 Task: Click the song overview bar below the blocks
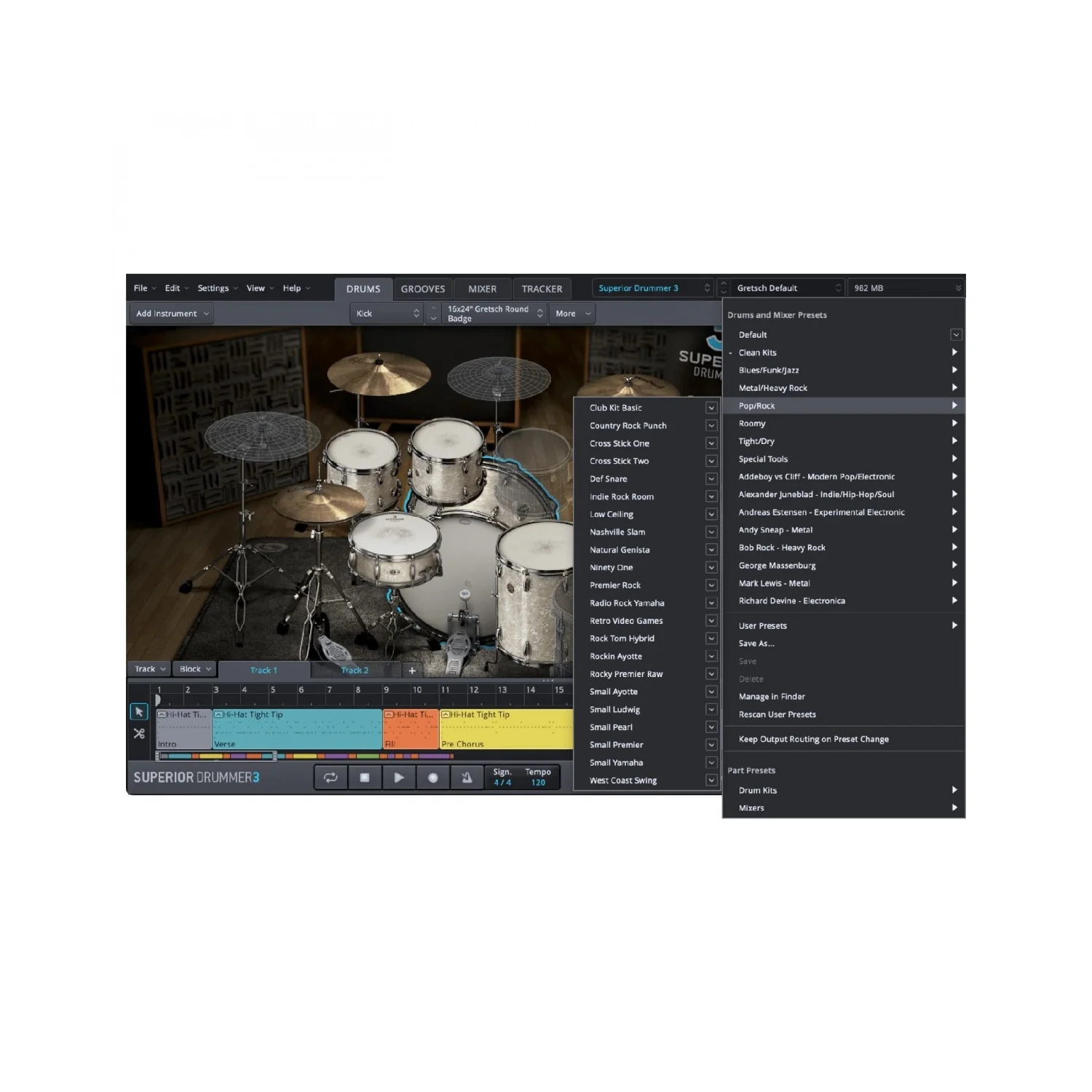[304, 756]
